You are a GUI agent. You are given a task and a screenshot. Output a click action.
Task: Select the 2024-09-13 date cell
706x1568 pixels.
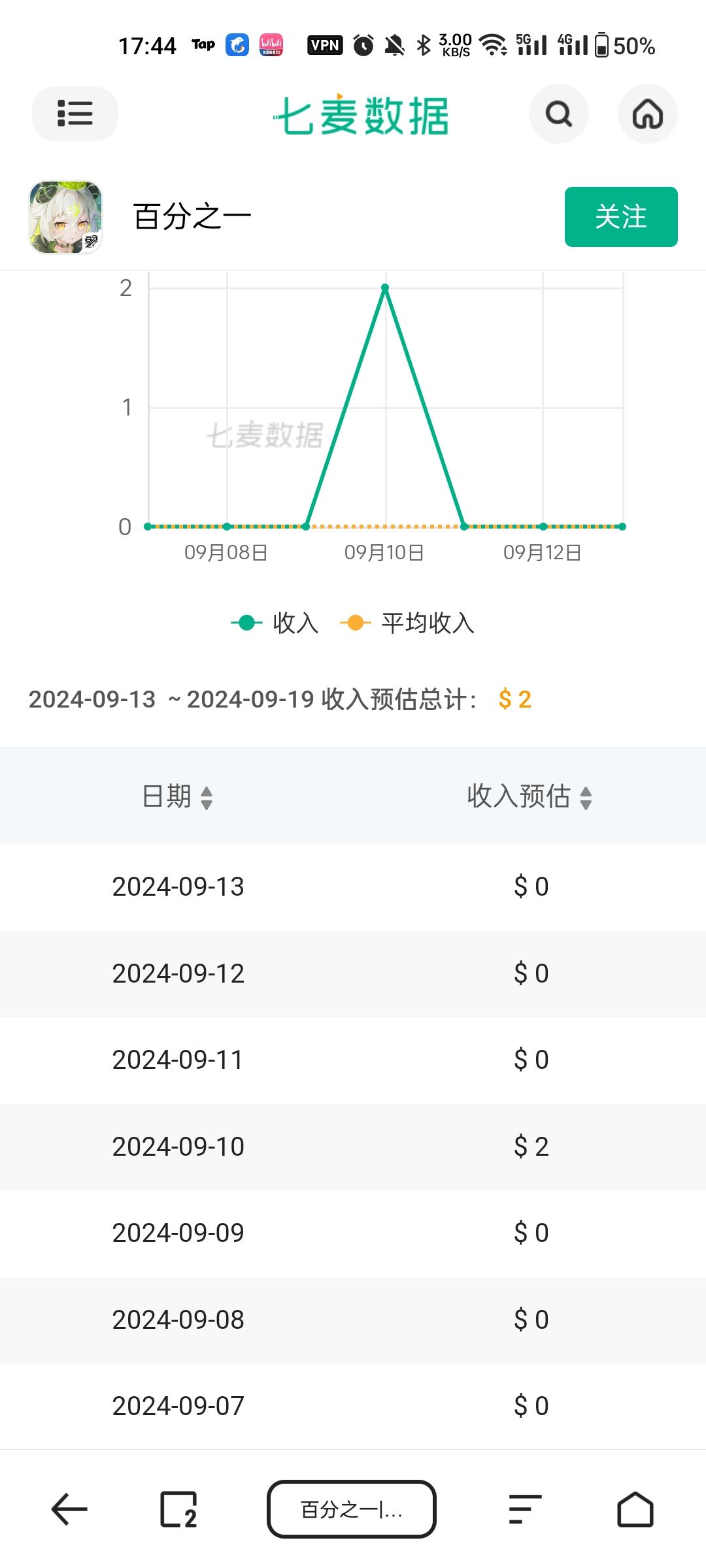178,887
